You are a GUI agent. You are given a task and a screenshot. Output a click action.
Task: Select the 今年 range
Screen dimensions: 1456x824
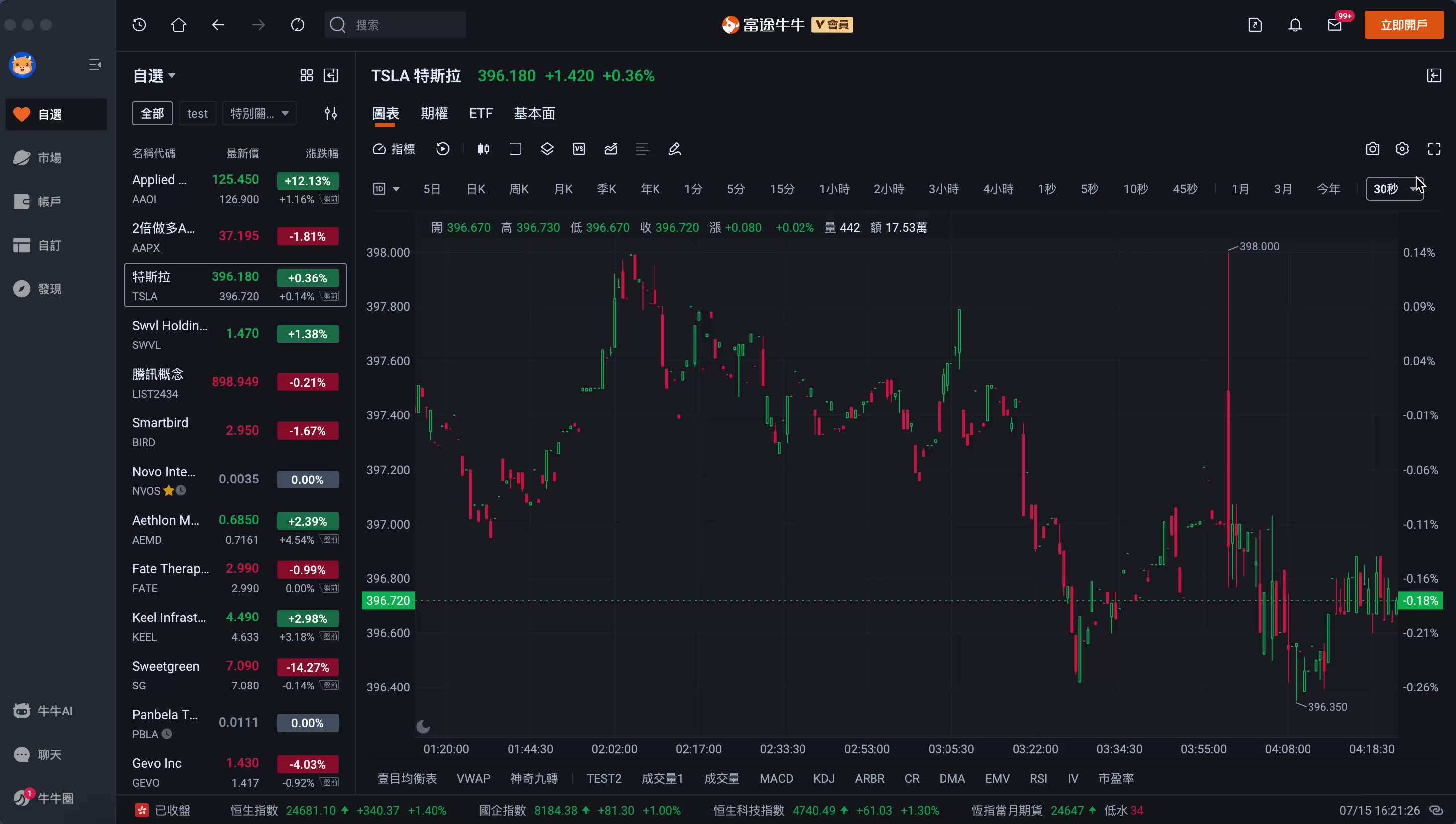point(1329,189)
